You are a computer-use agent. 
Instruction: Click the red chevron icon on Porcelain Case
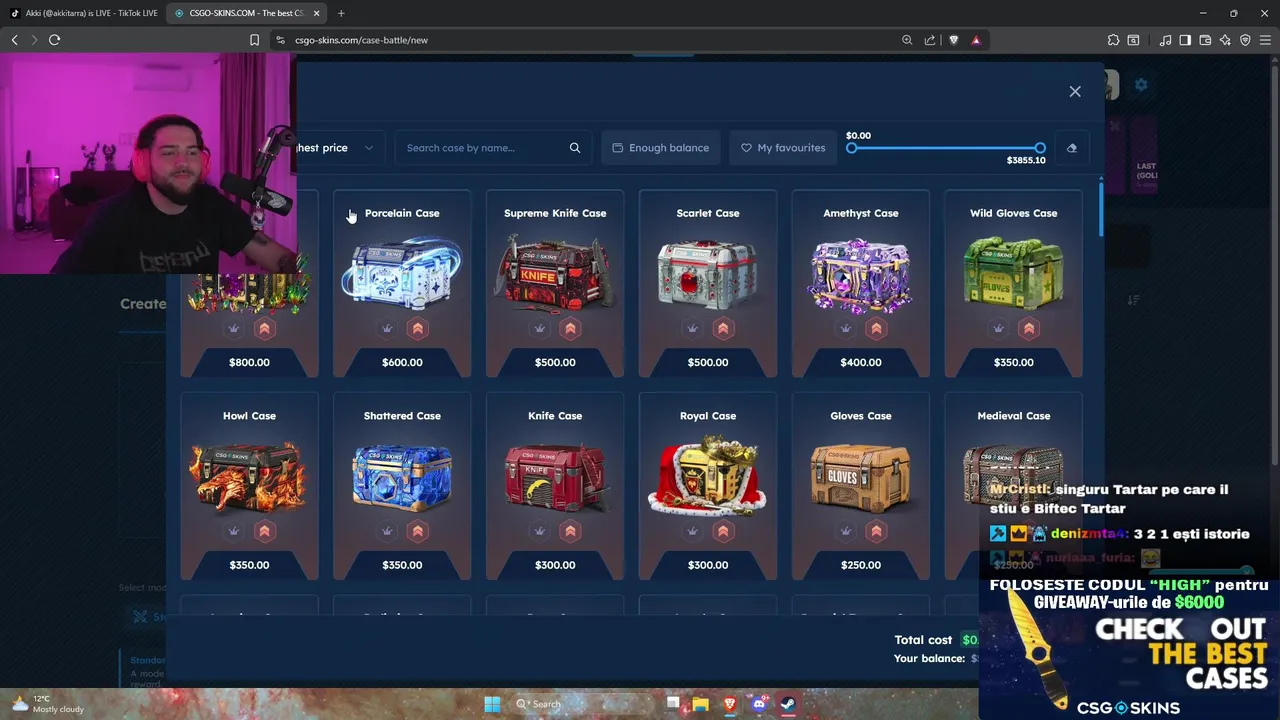(x=418, y=328)
